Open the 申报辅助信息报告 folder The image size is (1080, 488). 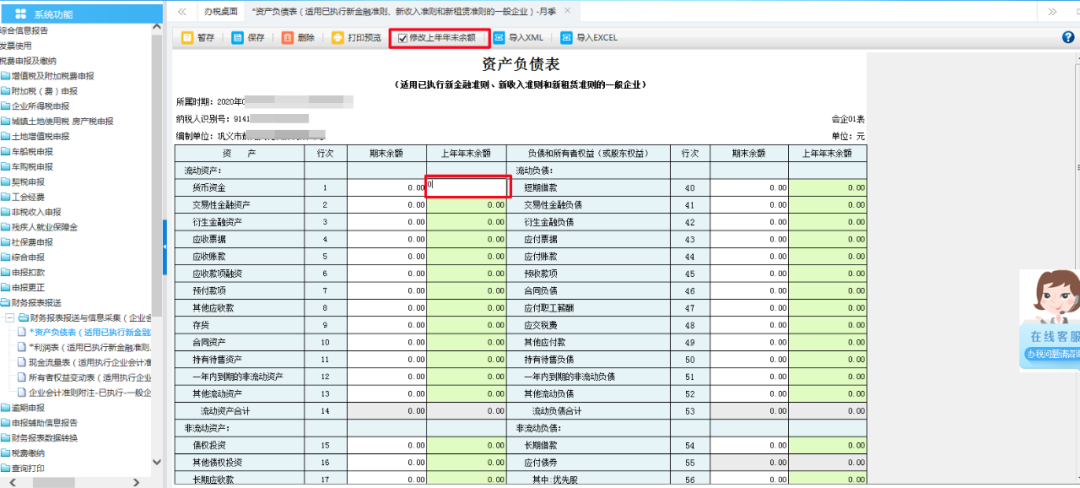click(39, 423)
